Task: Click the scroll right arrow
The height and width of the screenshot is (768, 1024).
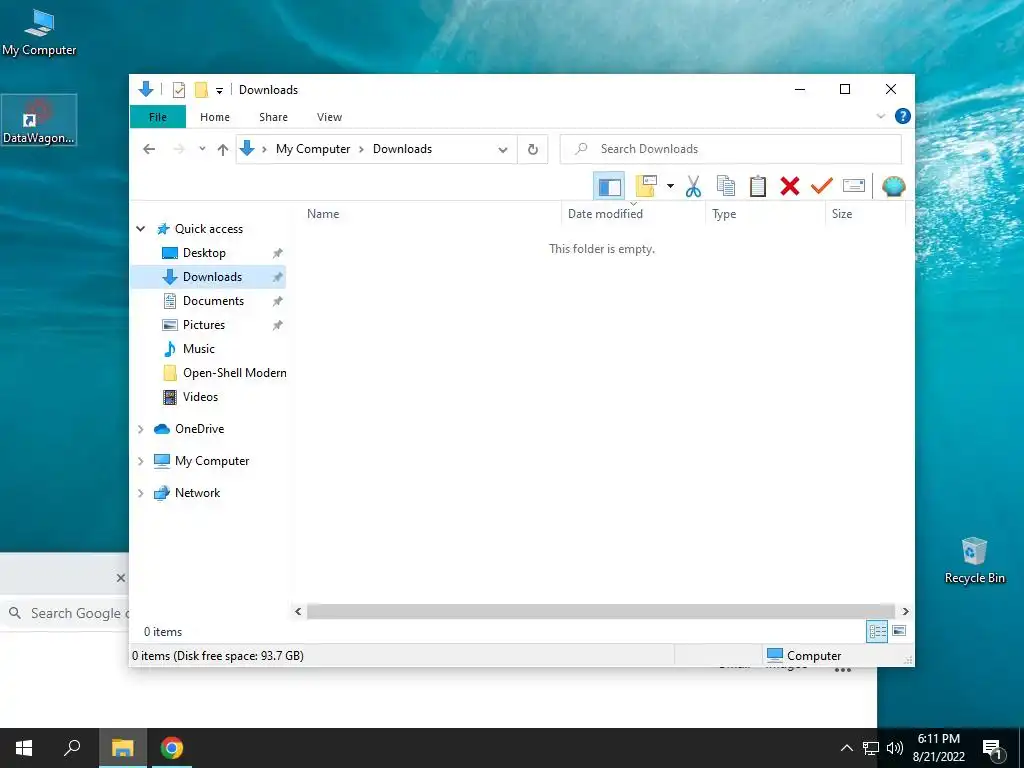Action: coord(905,611)
